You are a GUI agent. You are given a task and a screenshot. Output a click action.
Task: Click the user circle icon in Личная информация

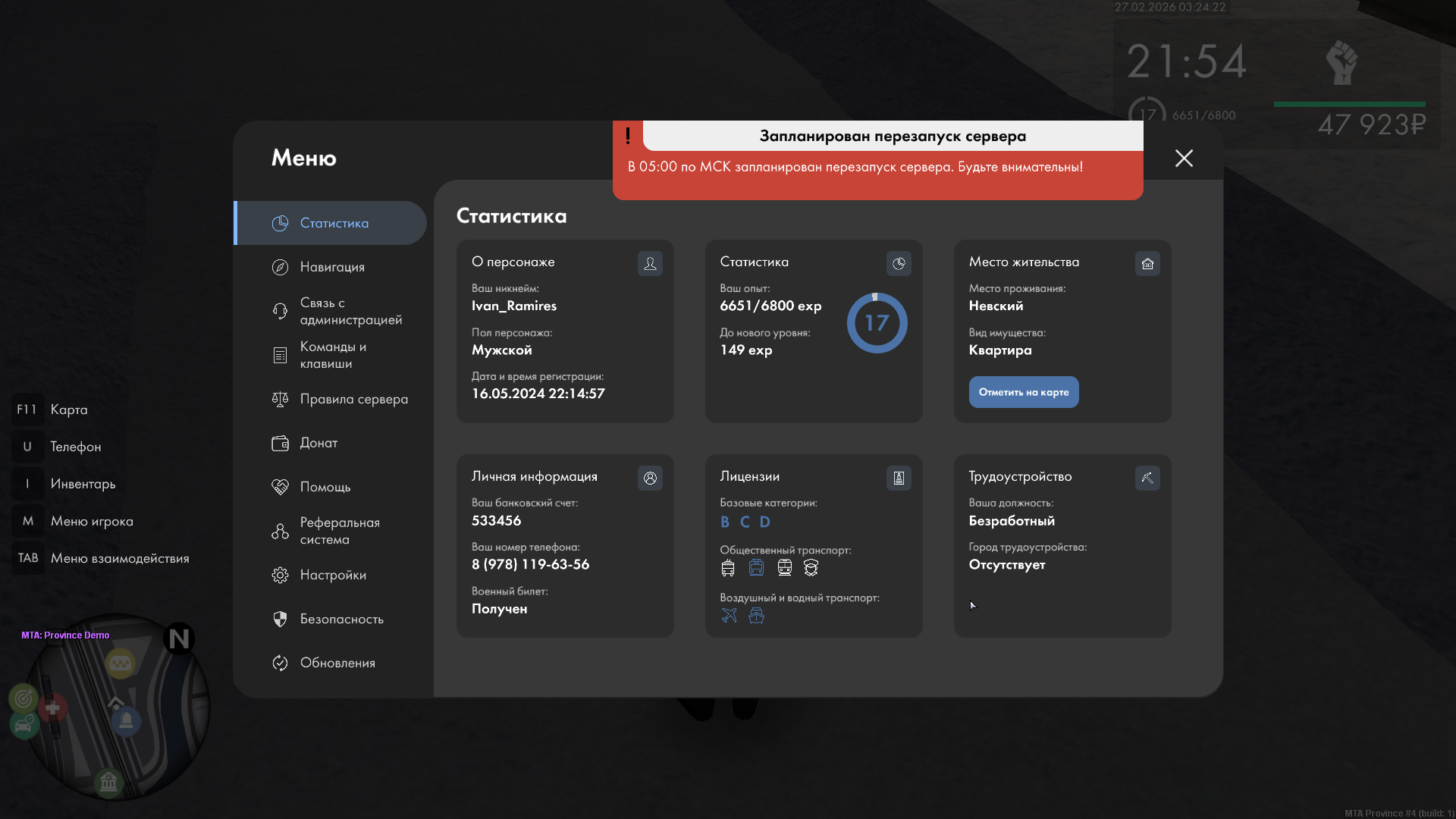tap(650, 478)
